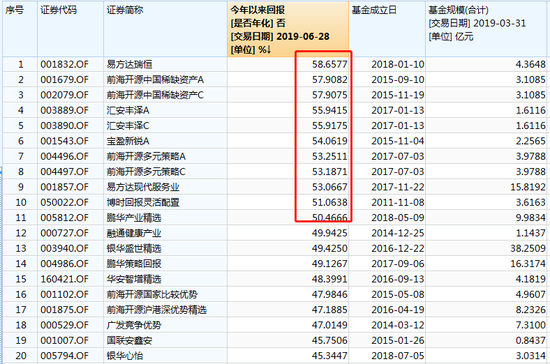This screenshot has width=550, height=364.
Task: Click fund code 050022.OF
Action: [x=65, y=202]
